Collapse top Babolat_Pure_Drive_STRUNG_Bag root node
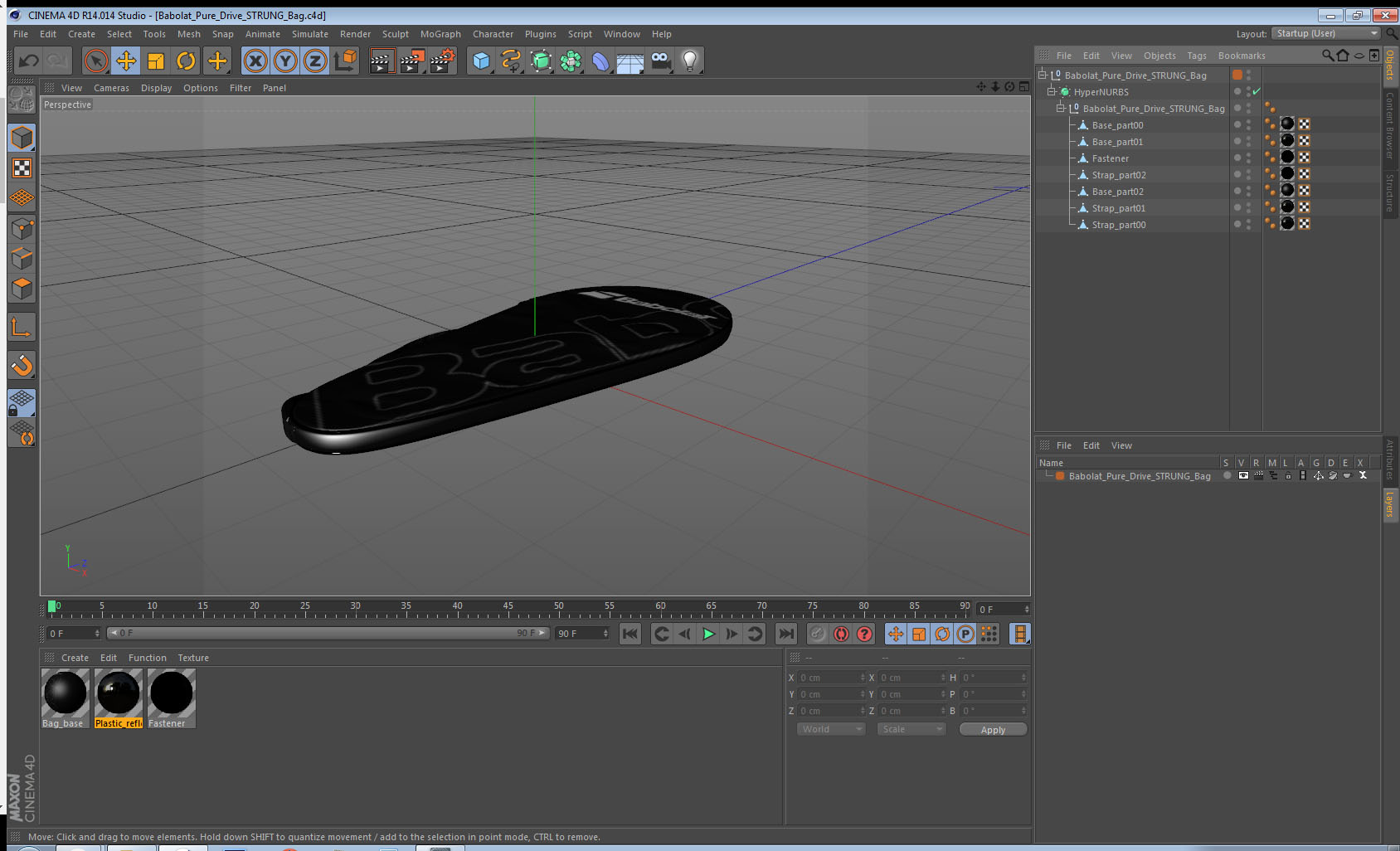Screen dimensions: 1400x851 1043,75
